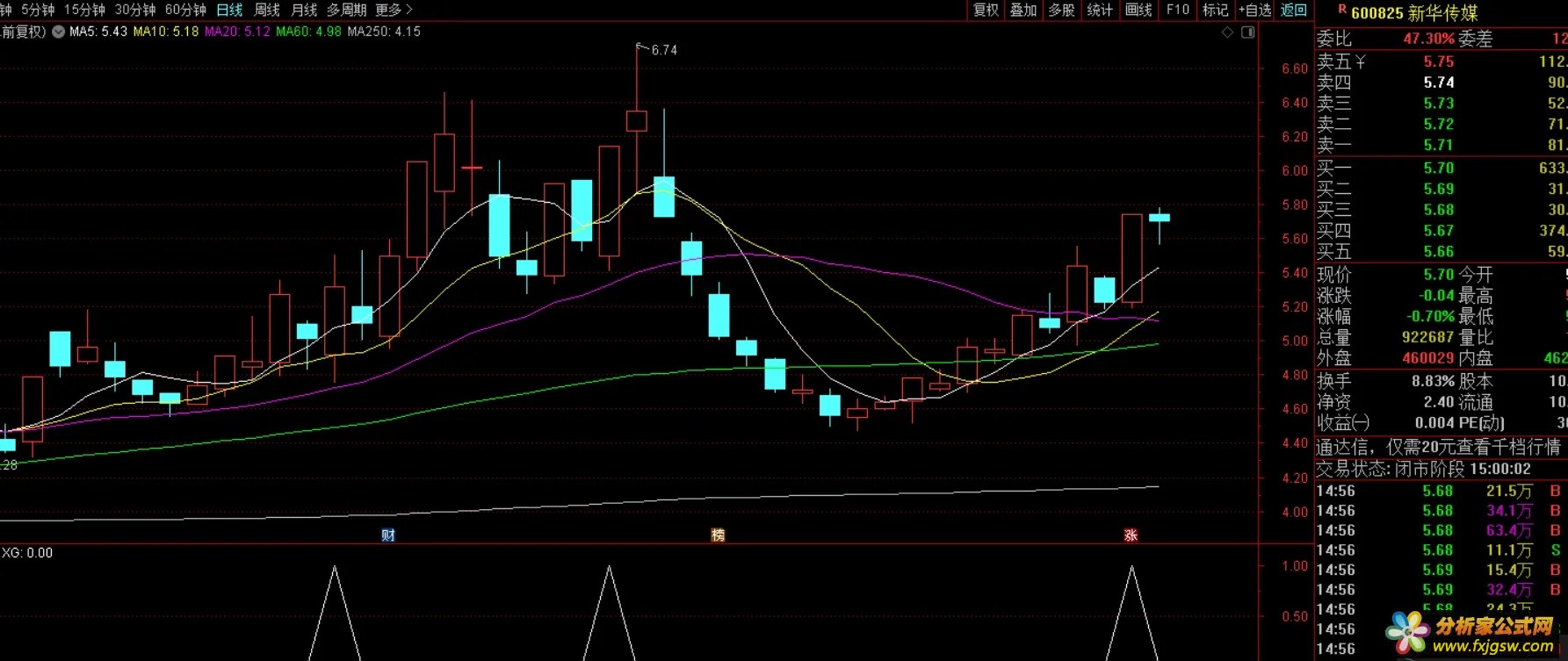
Task: Select the 14:56 trade of 15.4万
Action: pyautogui.click(x=1441, y=570)
